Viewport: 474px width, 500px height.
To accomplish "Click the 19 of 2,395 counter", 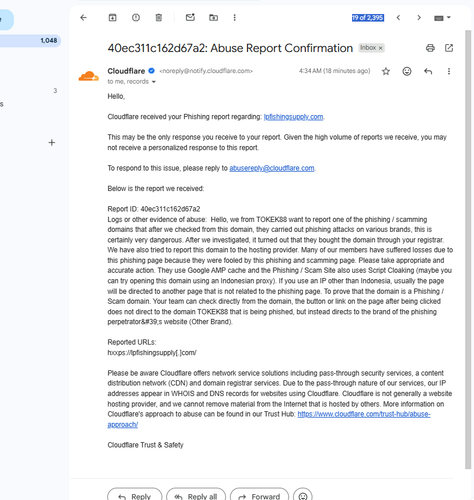I will [x=368, y=18].
